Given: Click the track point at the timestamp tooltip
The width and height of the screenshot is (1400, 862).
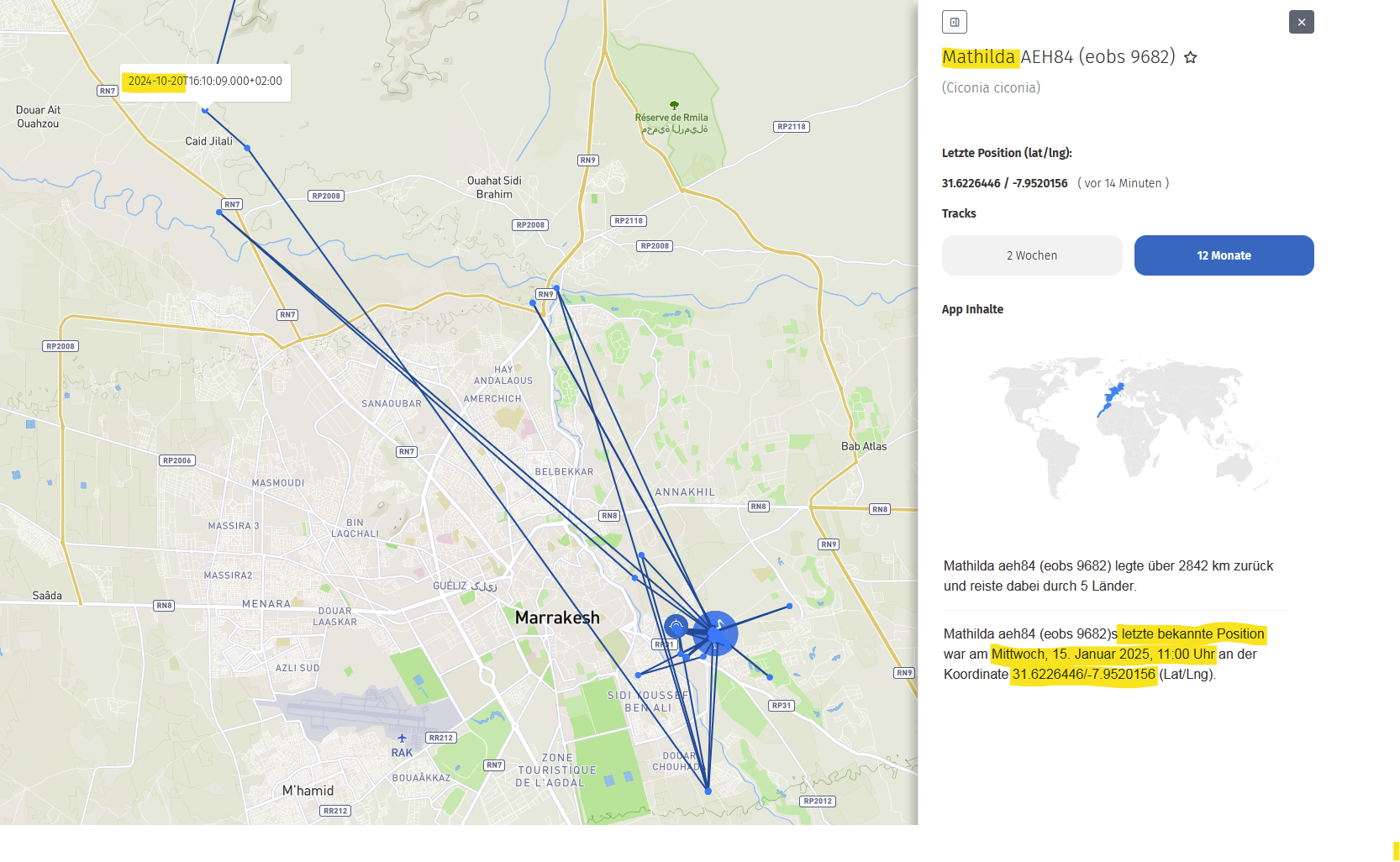Looking at the screenshot, I should 205,110.
